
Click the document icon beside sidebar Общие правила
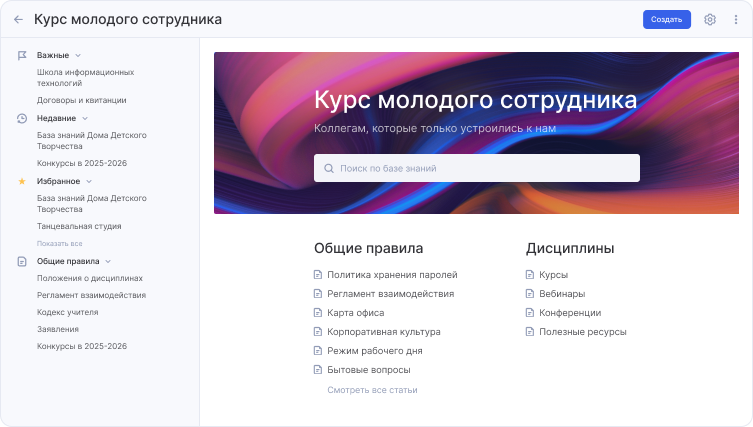(22, 261)
